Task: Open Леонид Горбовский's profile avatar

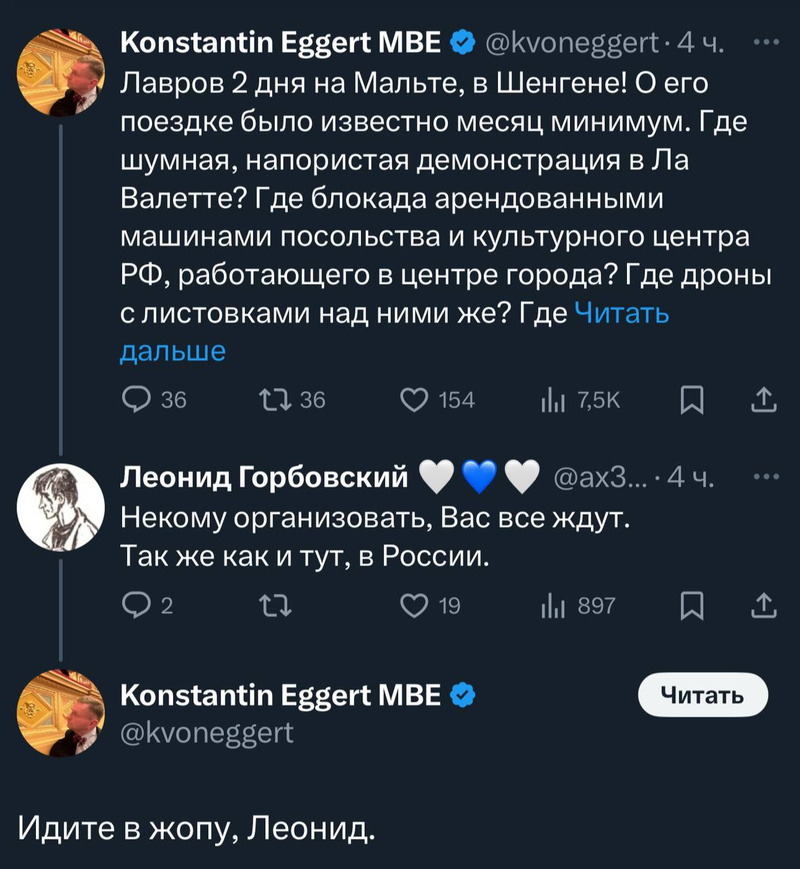Action: [x=62, y=509]
